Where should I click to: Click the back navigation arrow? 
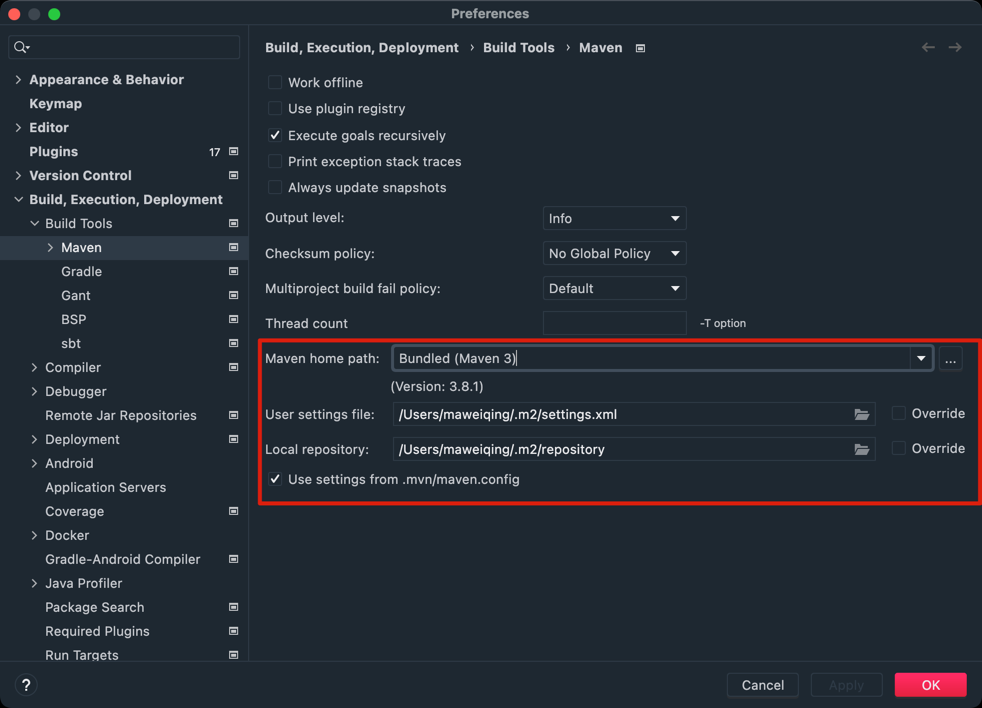(x=928, y=47)
